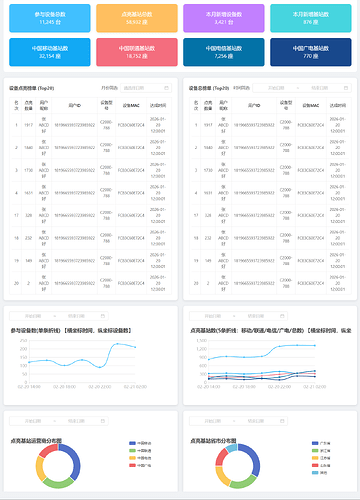Image resolution: width=360 pixels, height=500 pixels.
Task: Click peak data point on 参与设备数 line
Action: (117, 343)
